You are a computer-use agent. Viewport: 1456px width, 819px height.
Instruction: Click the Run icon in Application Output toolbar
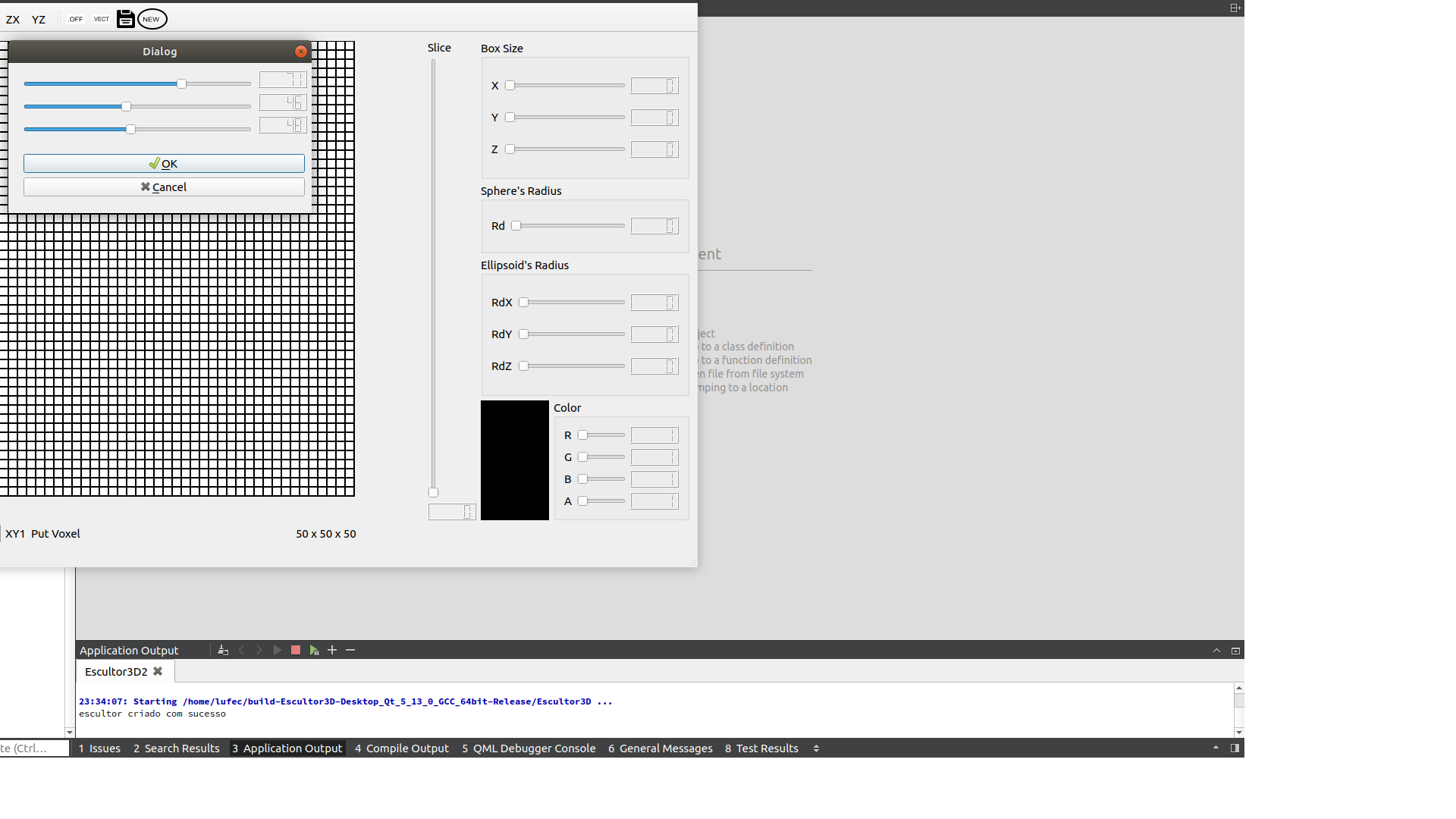coord(278,650)
